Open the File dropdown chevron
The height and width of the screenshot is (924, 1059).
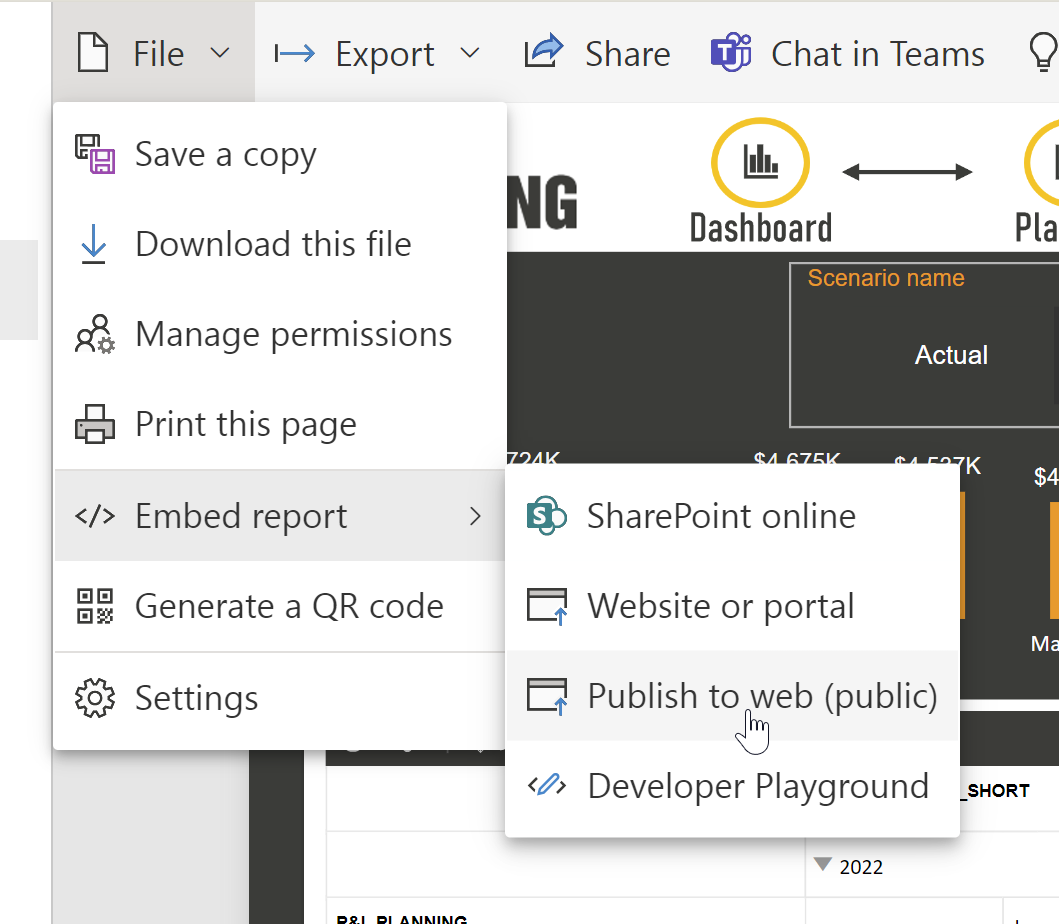[x=221, y=53]
